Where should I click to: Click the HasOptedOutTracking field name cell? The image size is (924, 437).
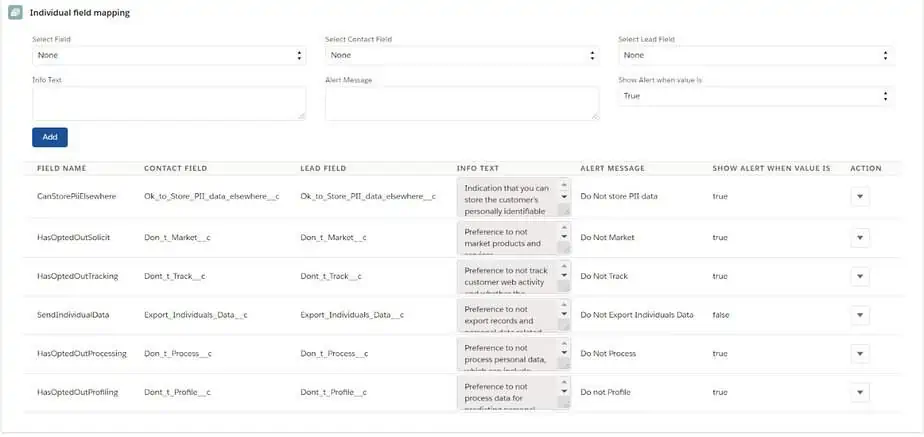click(x=78, y=276)
